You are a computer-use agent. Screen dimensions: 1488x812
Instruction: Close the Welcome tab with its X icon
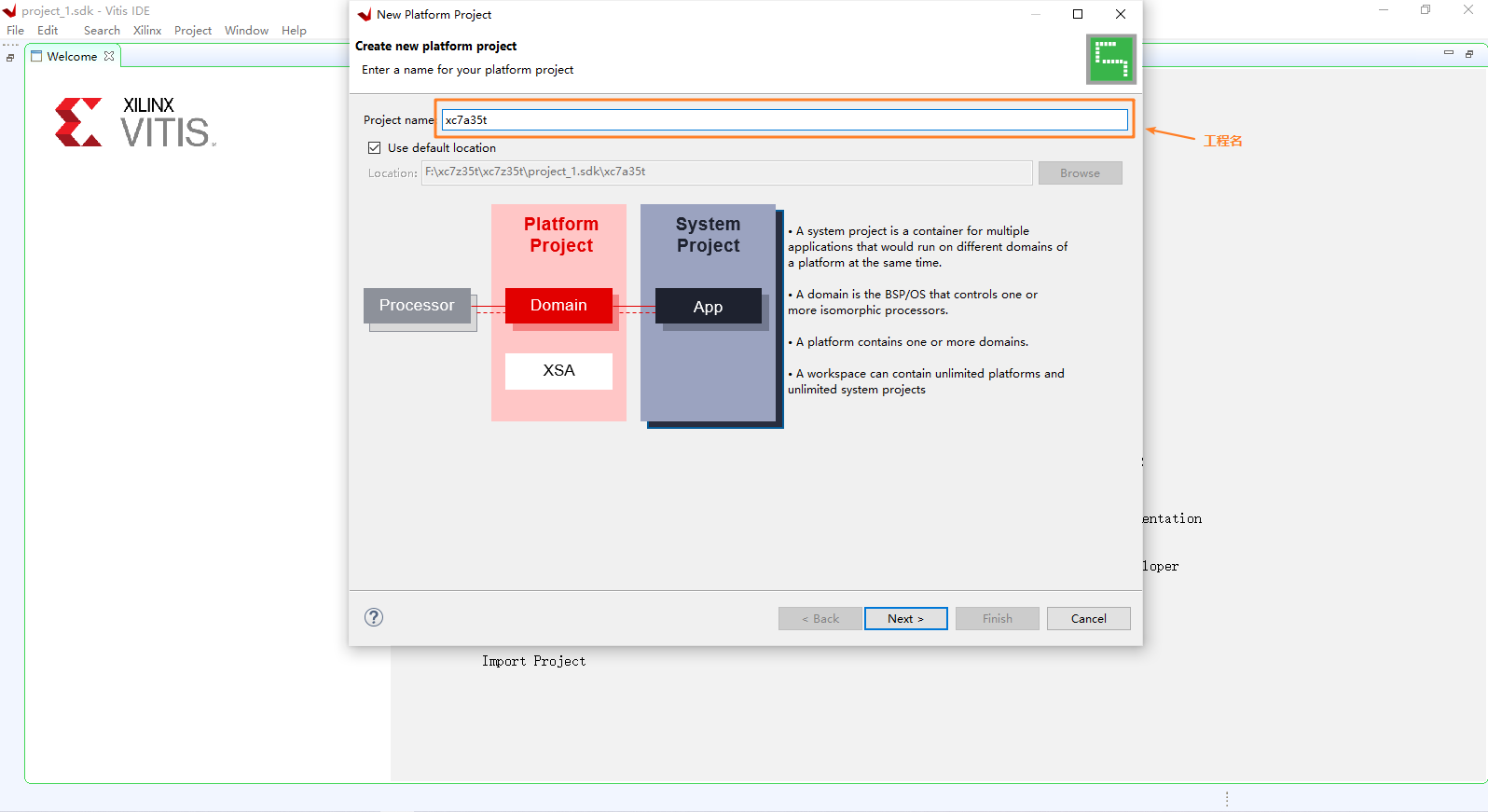click(x=109, y=56)
